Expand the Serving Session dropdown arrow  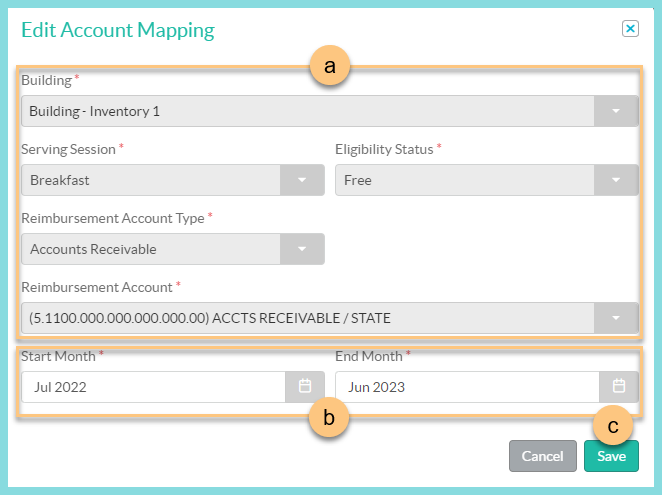[302, 180]
